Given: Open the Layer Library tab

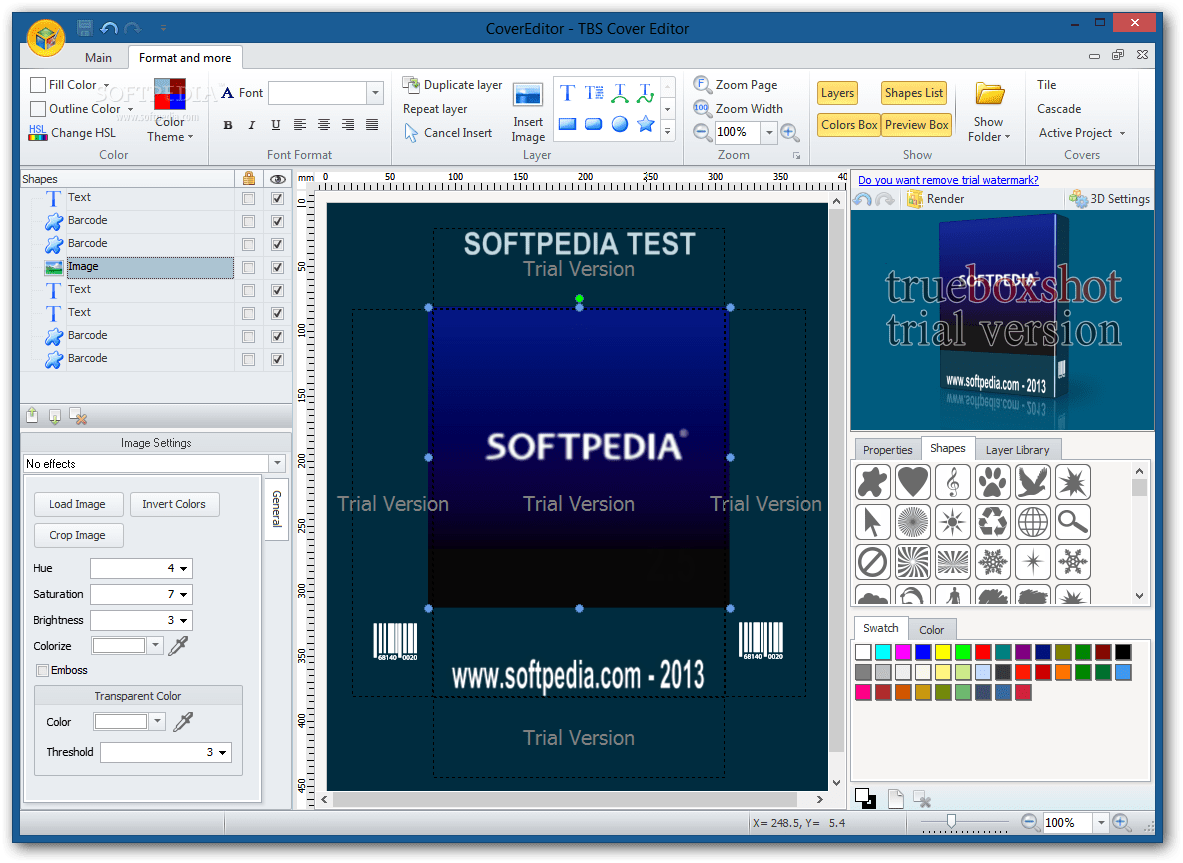Looking at the screenshot, I should click(x=1018, y=449).
